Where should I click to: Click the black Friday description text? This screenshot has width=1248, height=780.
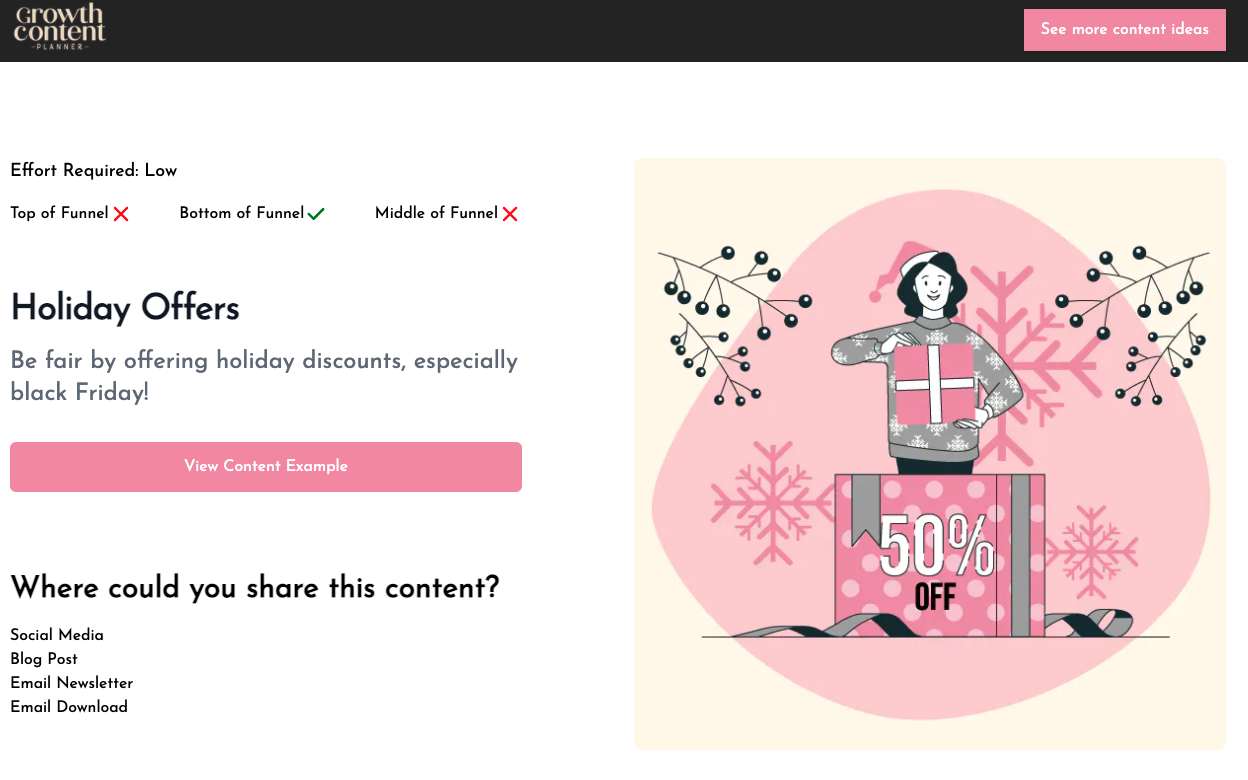click(264, 375)
